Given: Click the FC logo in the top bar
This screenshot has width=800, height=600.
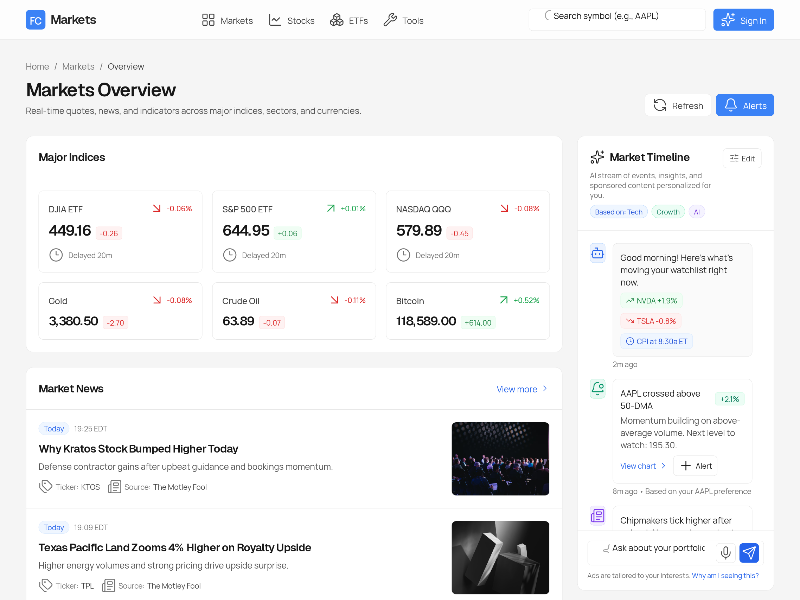Looking at the screenshot, I should pyautogui.click(x=35, y=20).
